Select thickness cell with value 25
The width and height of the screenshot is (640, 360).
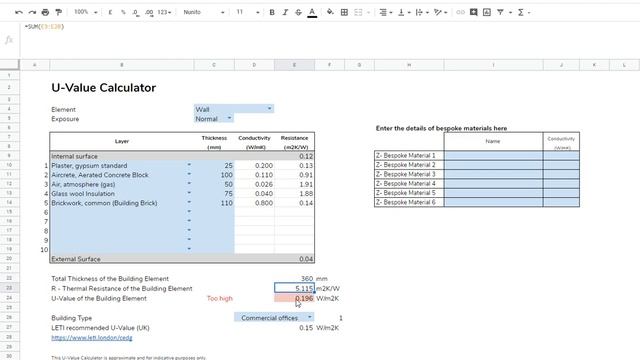[x=214, y=166]
